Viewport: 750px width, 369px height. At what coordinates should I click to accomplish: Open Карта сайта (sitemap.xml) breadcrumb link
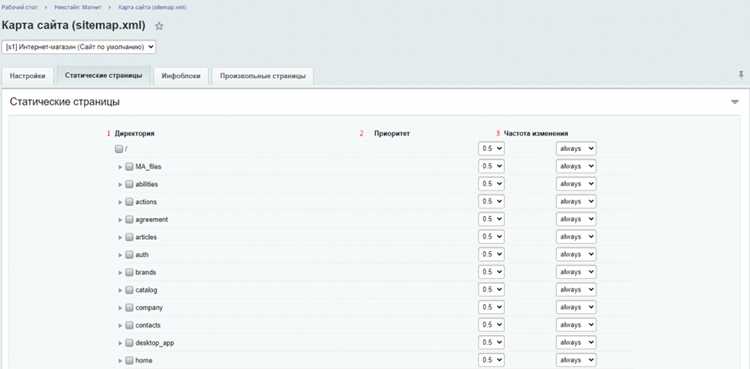[152, 8]
